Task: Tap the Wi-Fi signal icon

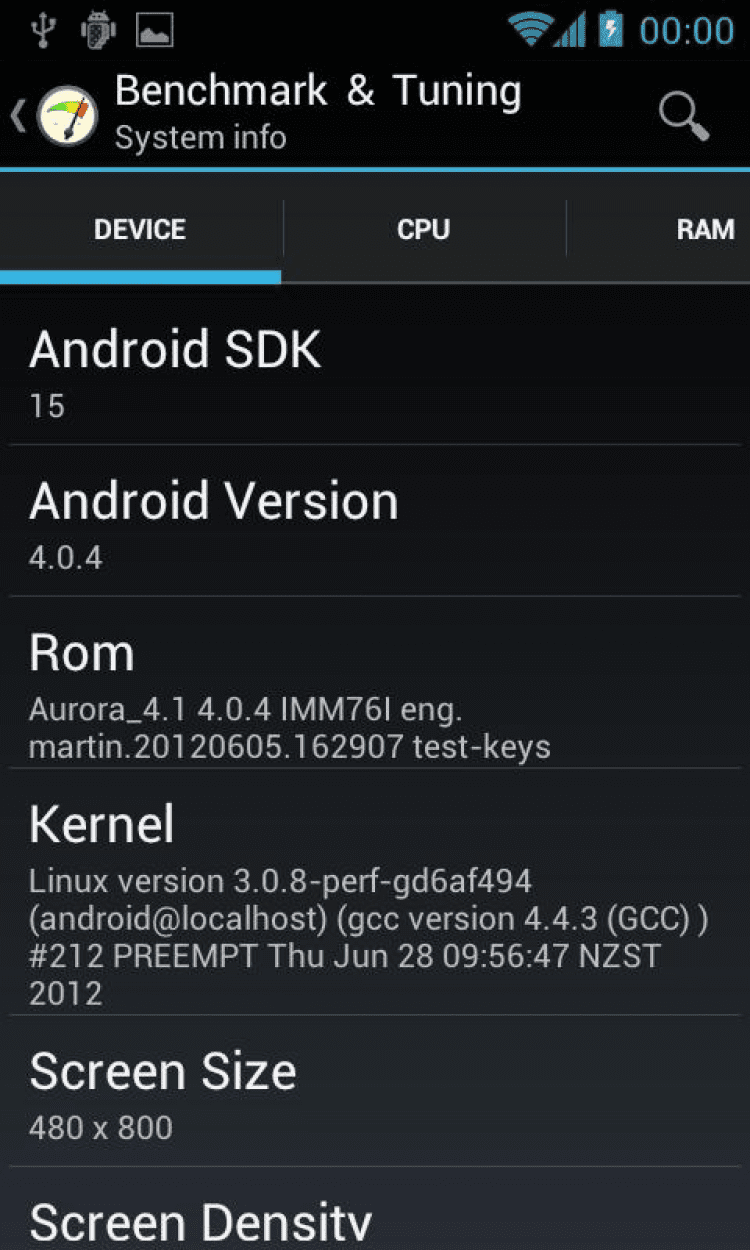Action: point(530,29)
